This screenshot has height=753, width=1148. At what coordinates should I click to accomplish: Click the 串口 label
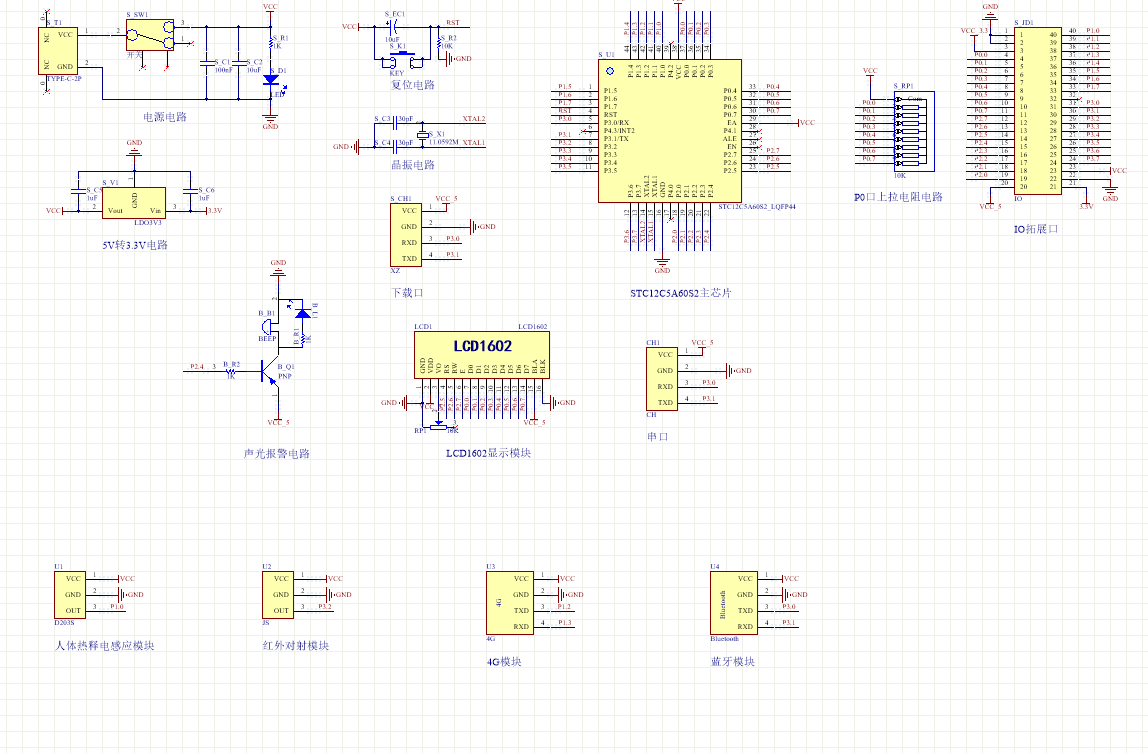(x=657, y=437)
